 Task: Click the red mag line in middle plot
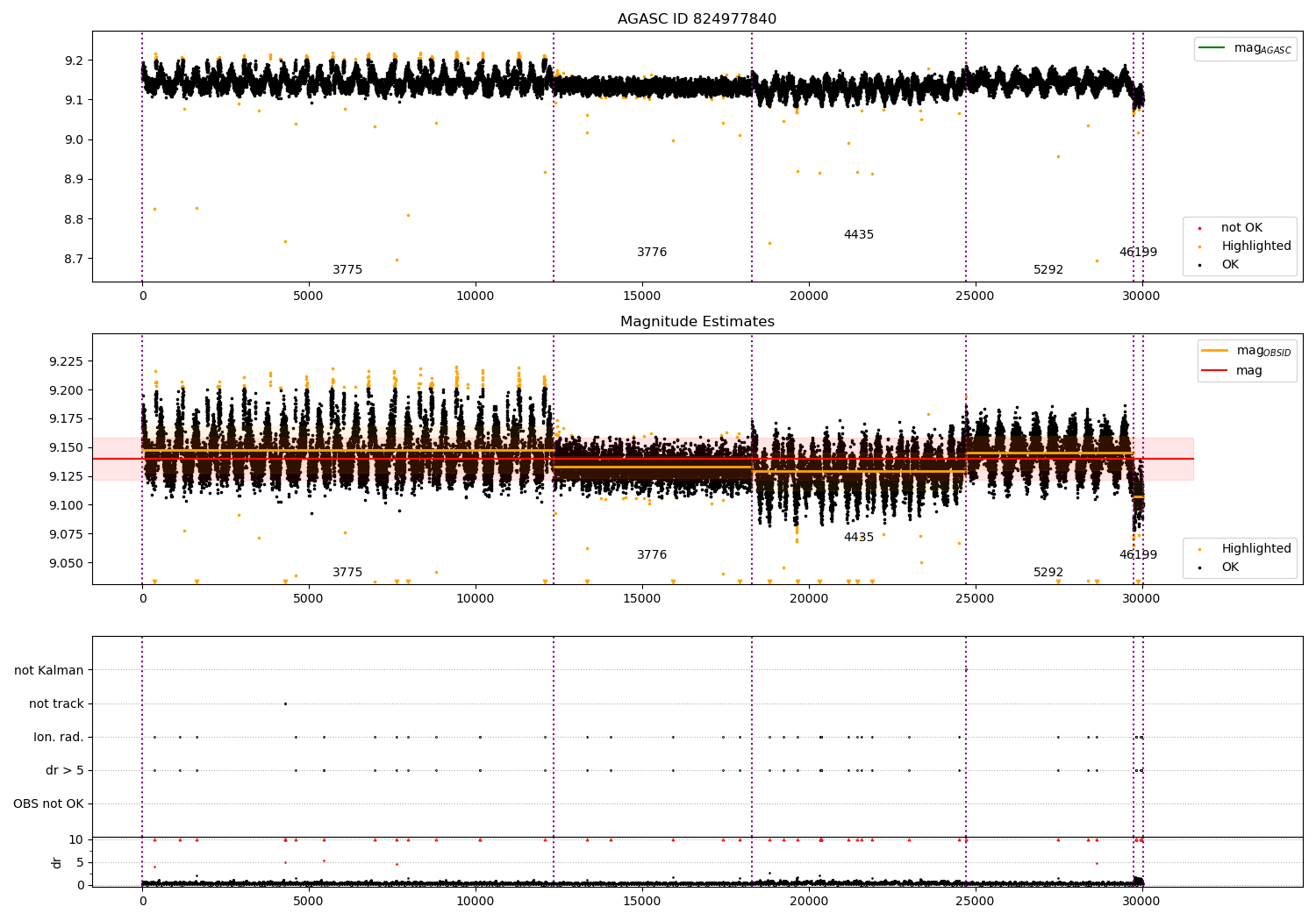pyautogui.click(x=643, y=459)
